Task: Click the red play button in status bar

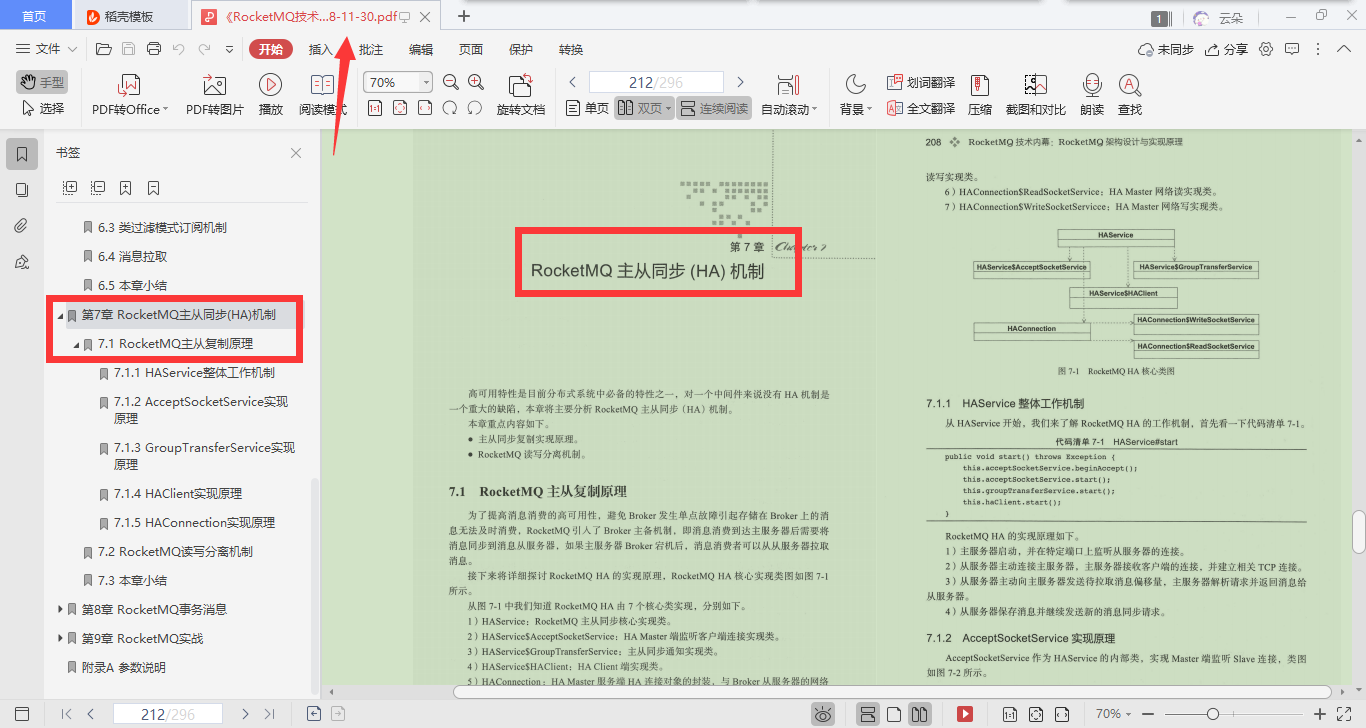Action: 965,714
